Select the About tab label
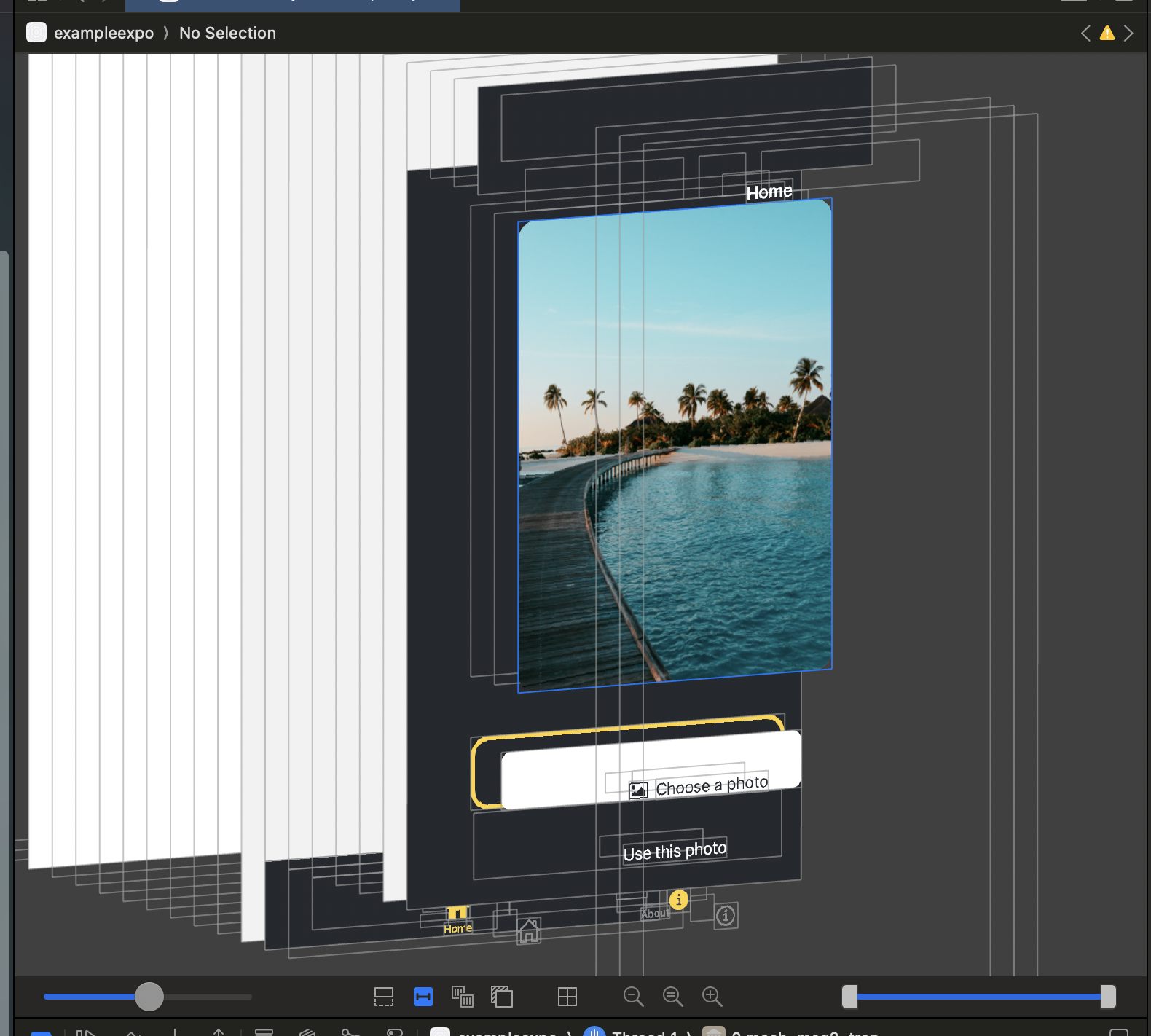1151x1036 pixels. pyautogui.click(x=655, y=914)
